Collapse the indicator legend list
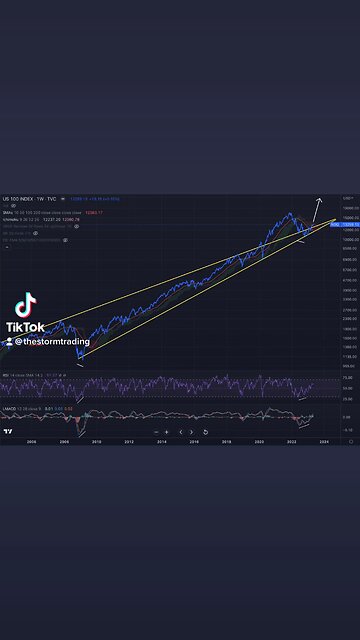Viewport: 360px width, 640px height. pyautogui.click(x=7, y=247)
